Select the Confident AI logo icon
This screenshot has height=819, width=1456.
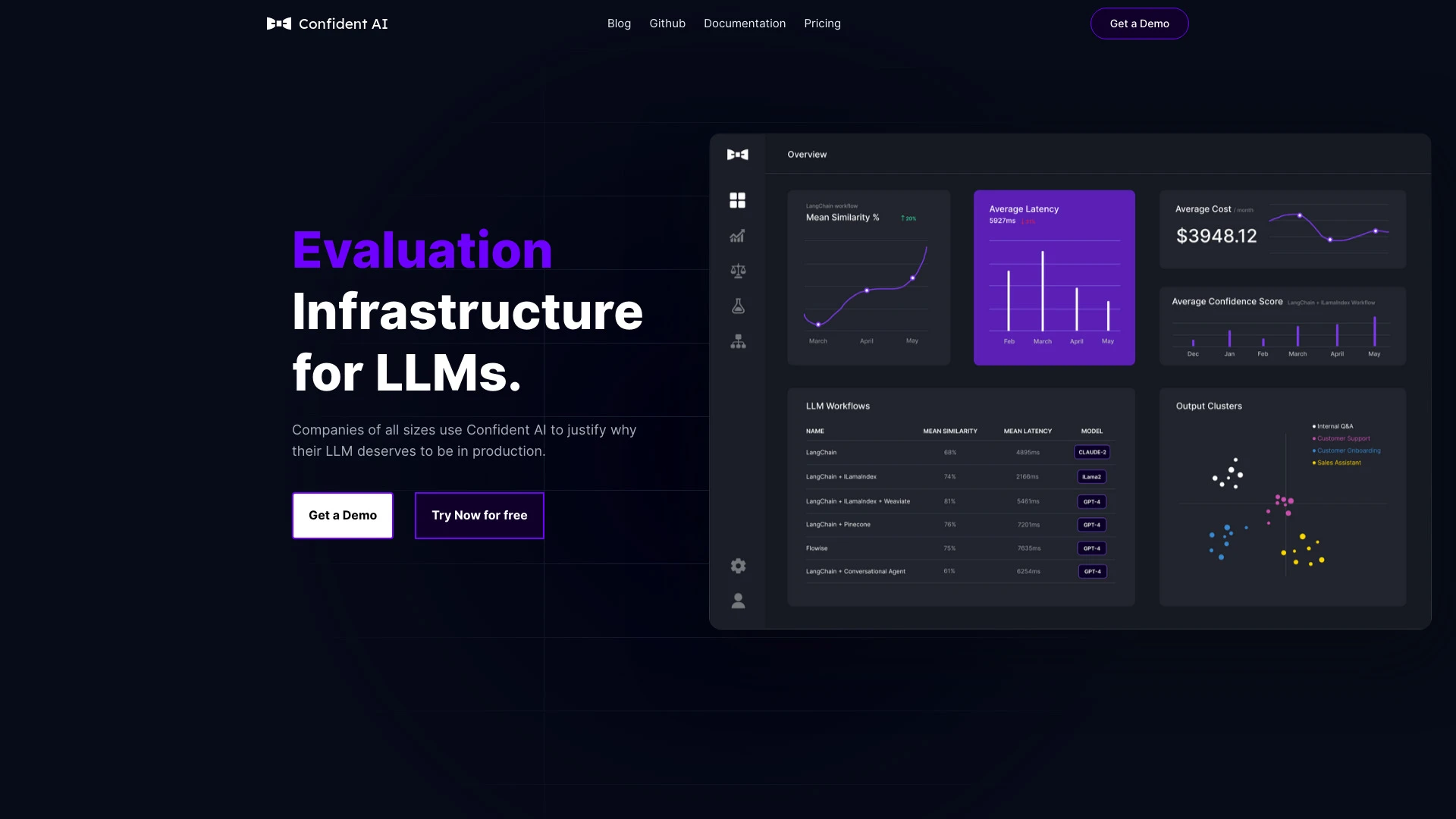click(279, 23)
